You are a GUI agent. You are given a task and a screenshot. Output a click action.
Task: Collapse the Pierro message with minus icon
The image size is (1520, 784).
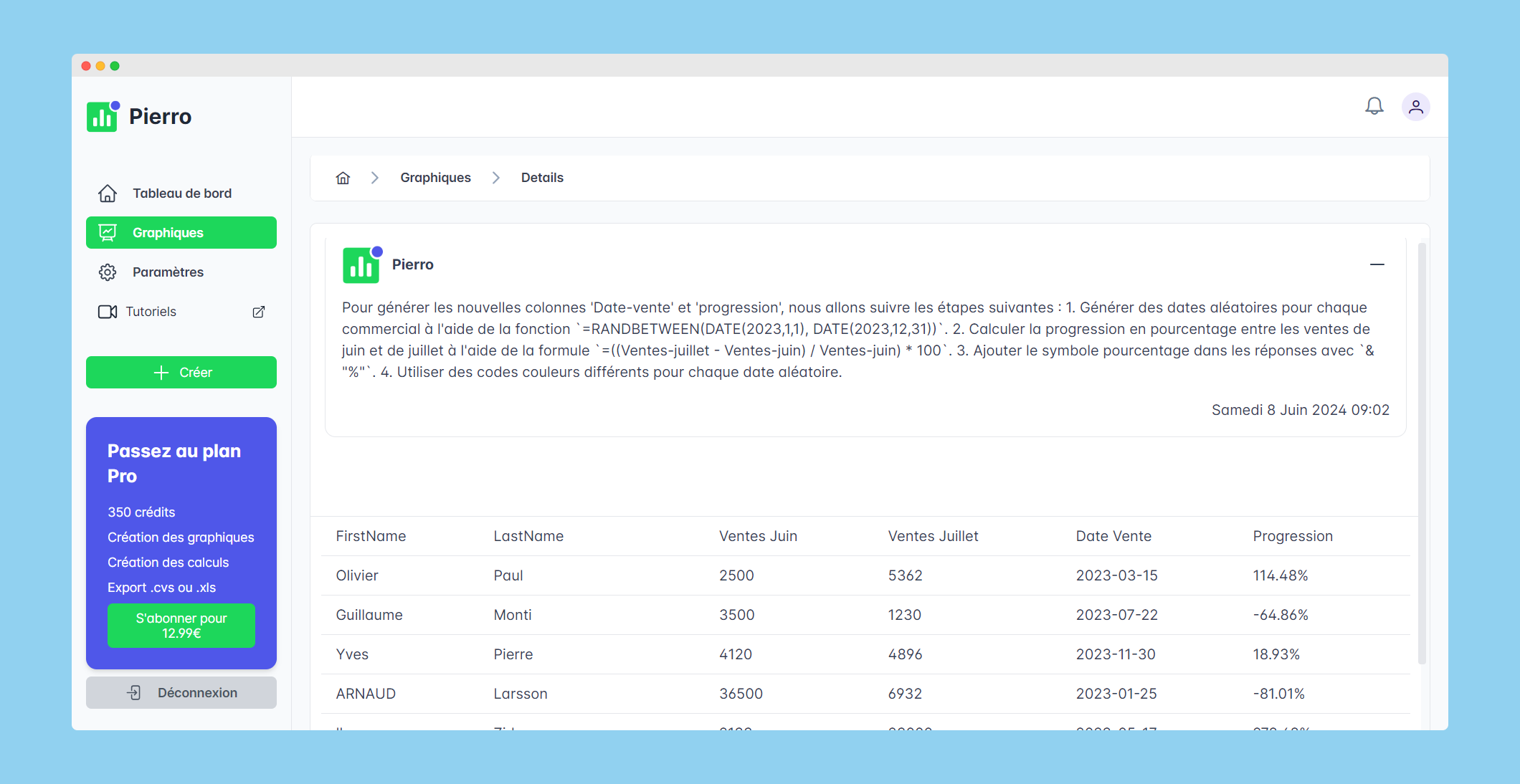tap(1377, 264)
